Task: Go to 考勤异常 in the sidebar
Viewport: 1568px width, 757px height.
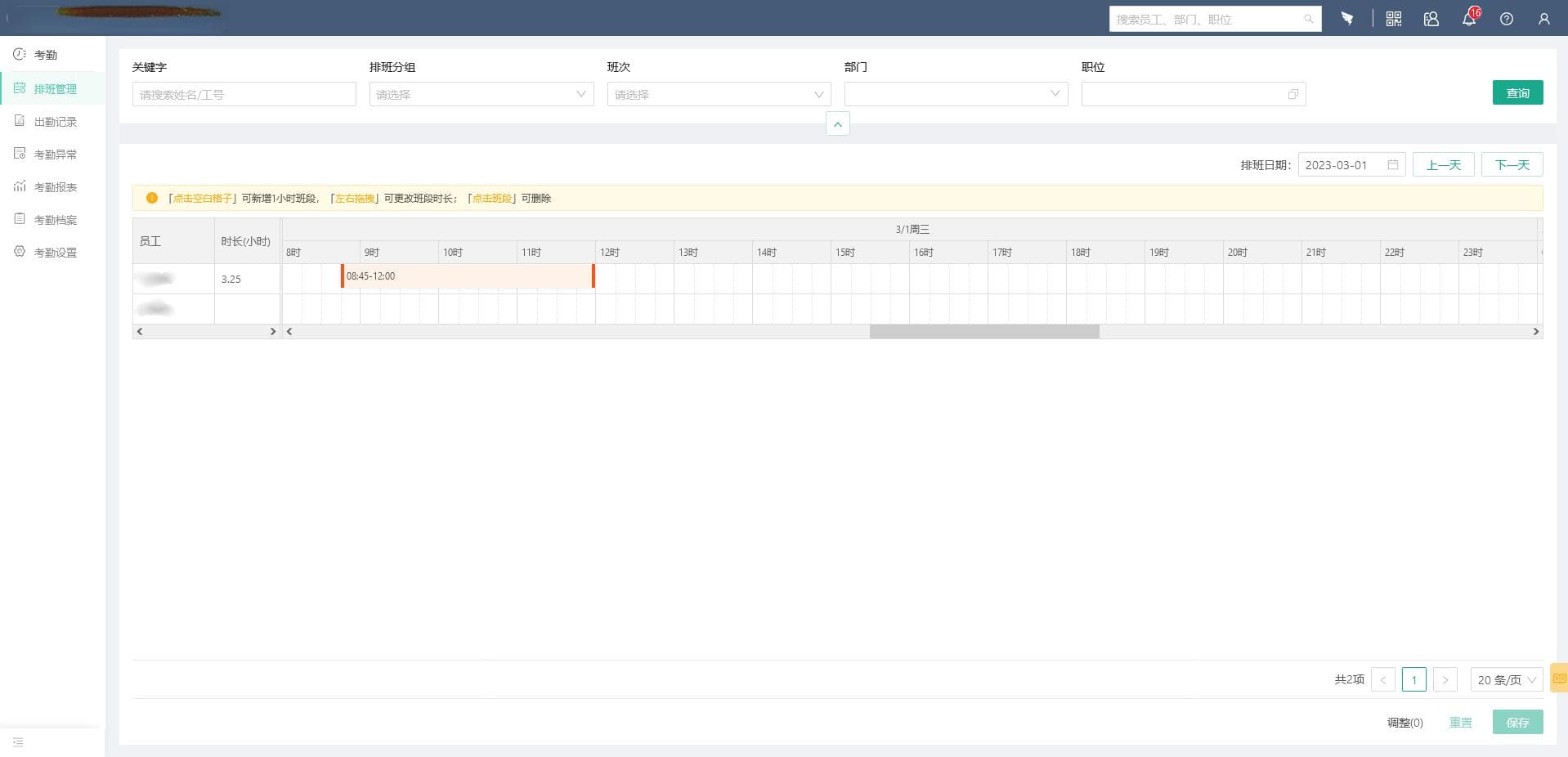Action: click(54, 154)
